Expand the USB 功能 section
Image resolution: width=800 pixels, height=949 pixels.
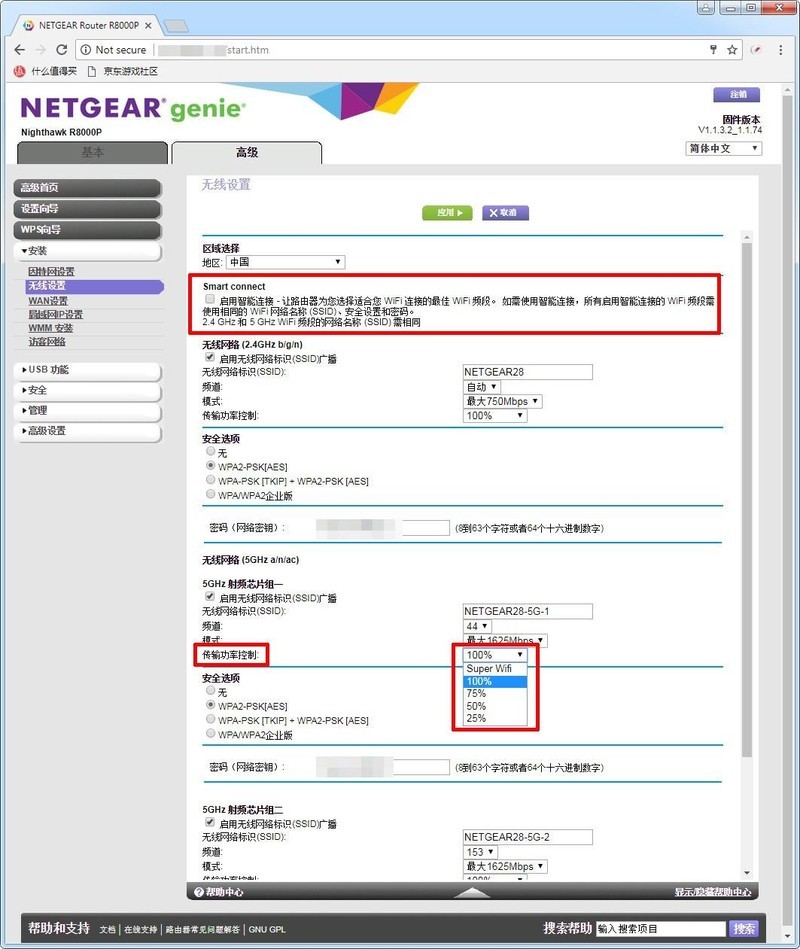88,370
